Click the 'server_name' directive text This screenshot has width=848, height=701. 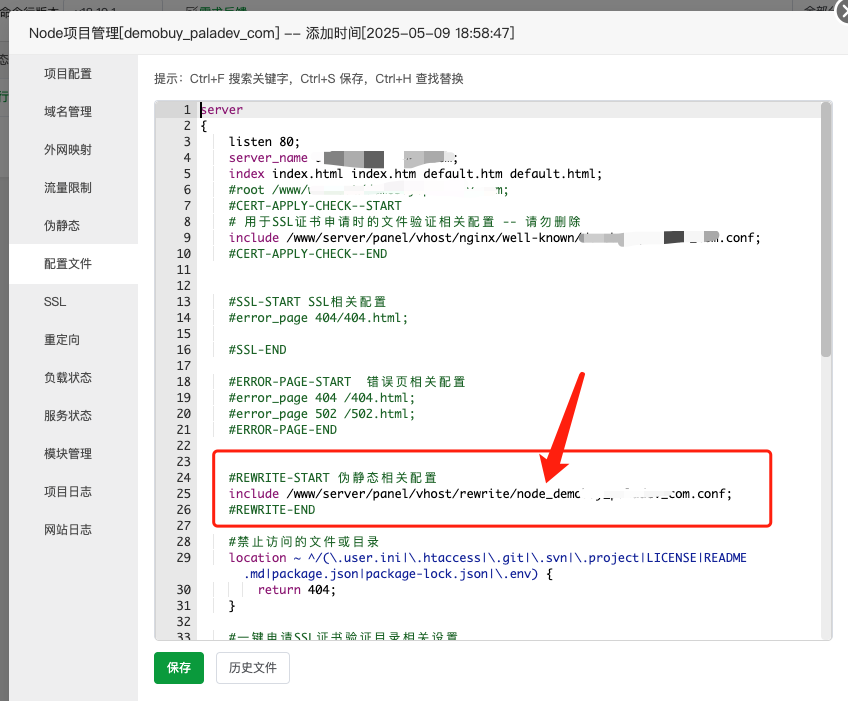[268, 158]
